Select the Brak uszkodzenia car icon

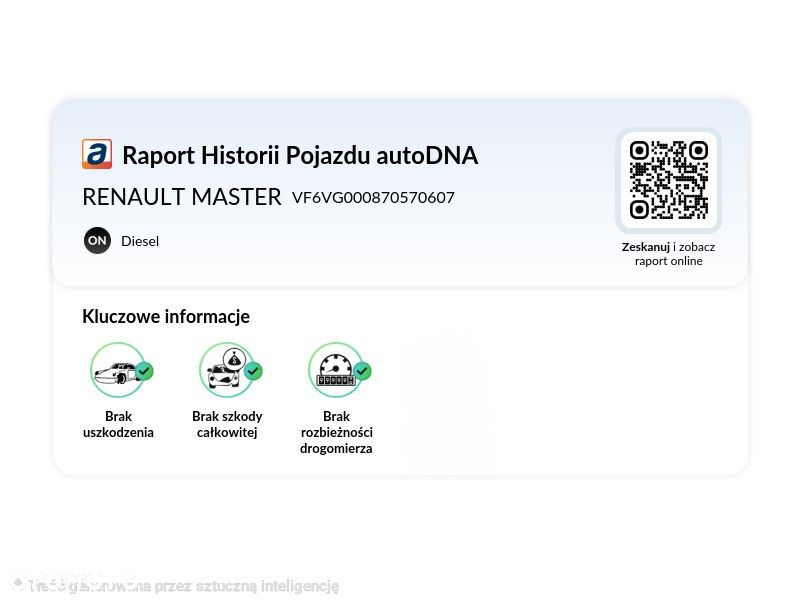121,370
